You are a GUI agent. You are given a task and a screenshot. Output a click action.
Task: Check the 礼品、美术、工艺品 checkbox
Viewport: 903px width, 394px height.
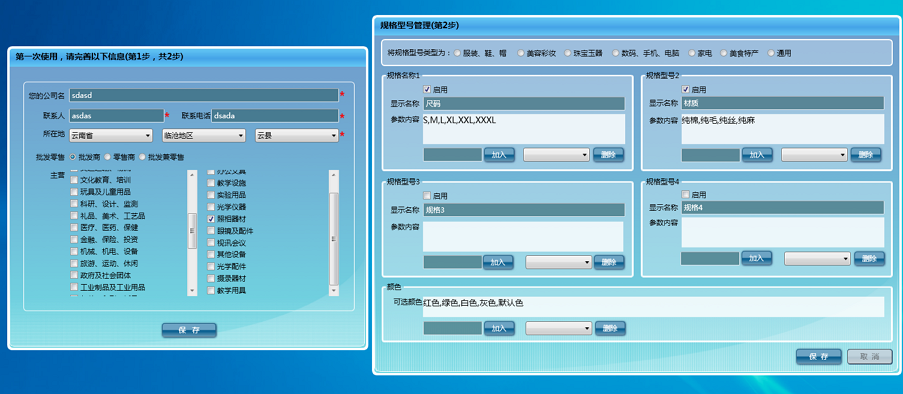pyautogui.click(x=74, y=216)
